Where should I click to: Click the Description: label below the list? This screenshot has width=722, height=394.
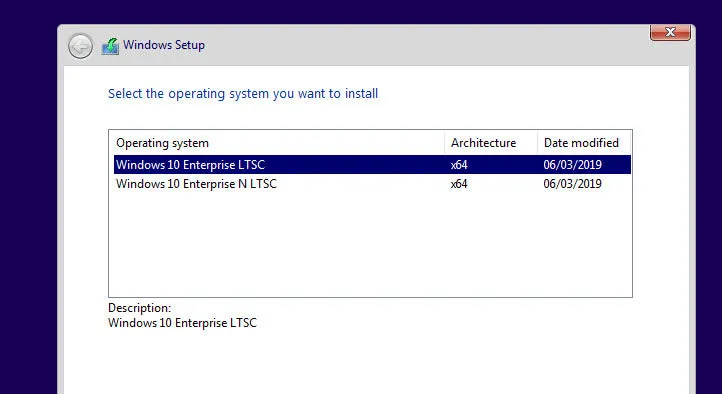click(140, 307)
